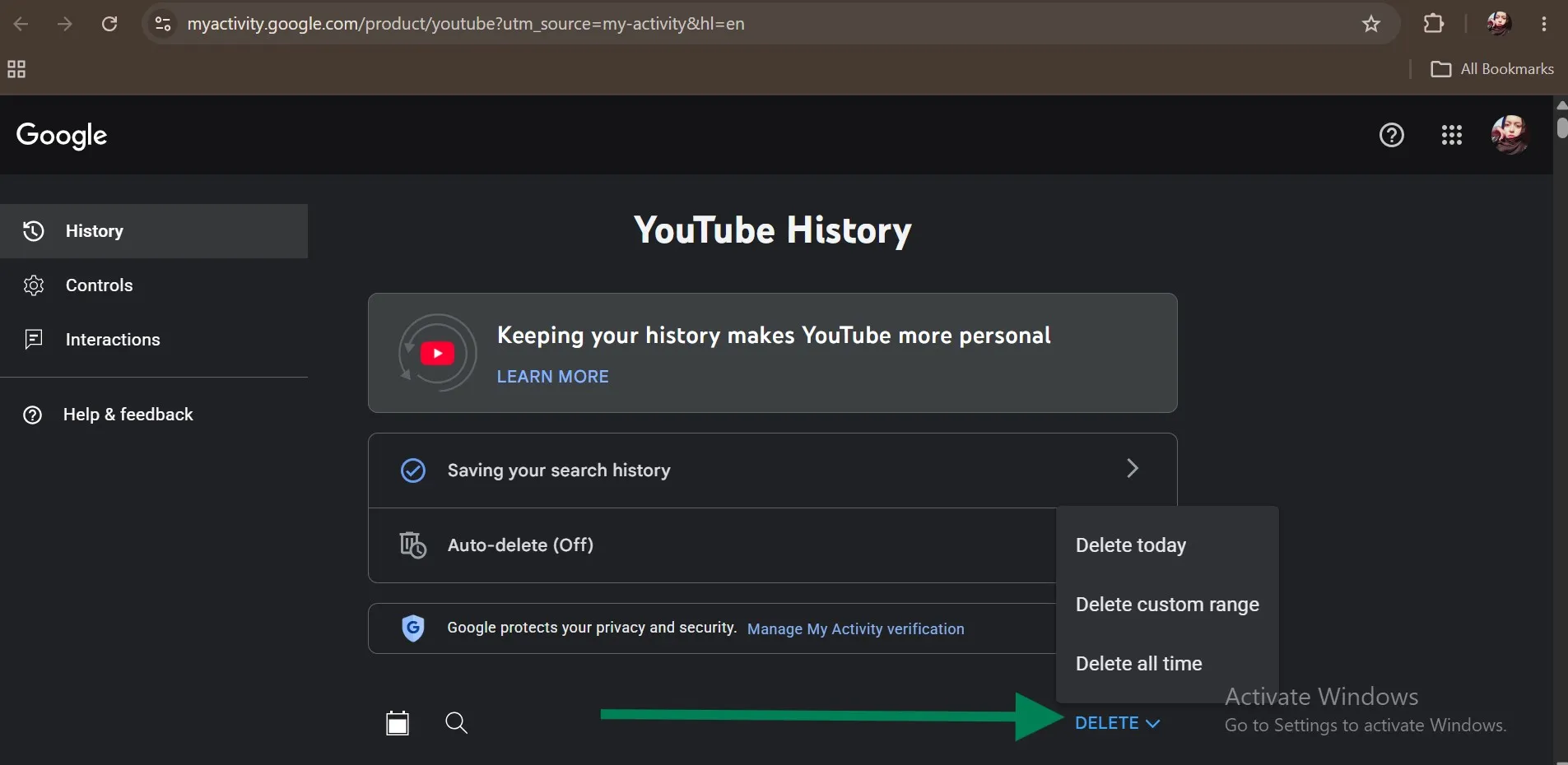This screenshot has width=1568, height=765.
Task: Click the auto-delete trash clock icon
Action: pos(412,545)
